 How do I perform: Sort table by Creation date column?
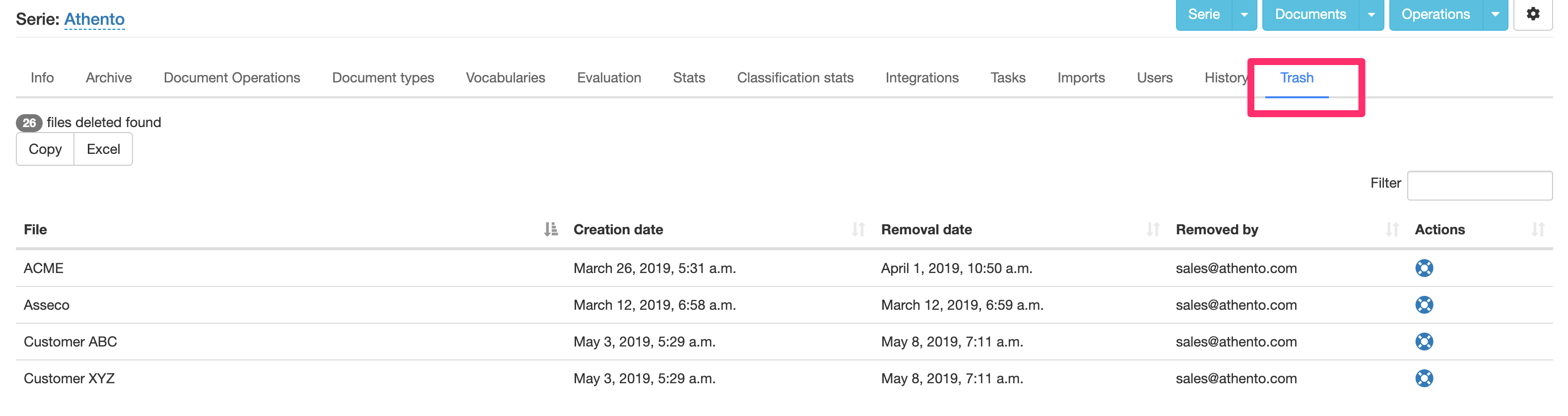[857, 229]
